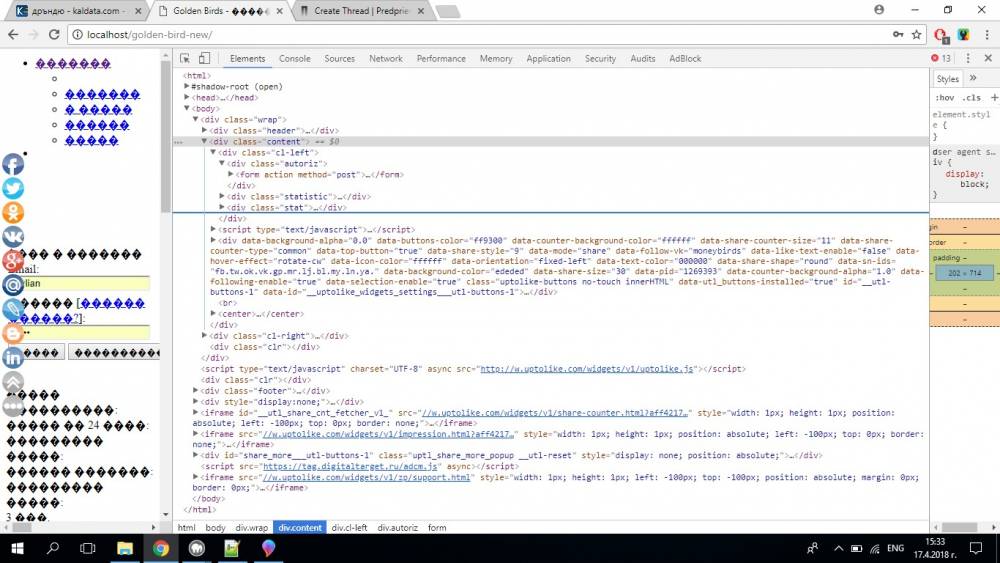Click the Google Plus share icon
The width and height of the screenshot is (1000, 563).
pyautogui.click(x=13, y=261)
